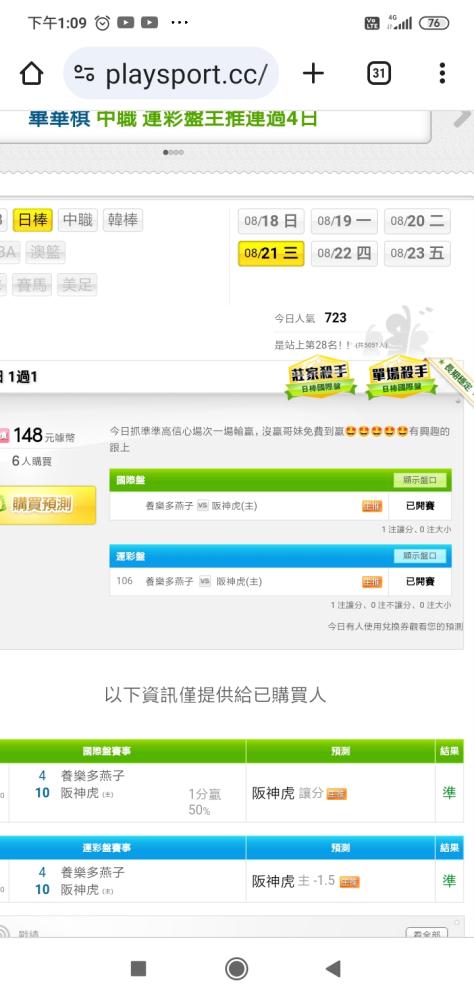
Task: Click the 莊家殺手 badge icon
Action: click(x=320, y=378)
